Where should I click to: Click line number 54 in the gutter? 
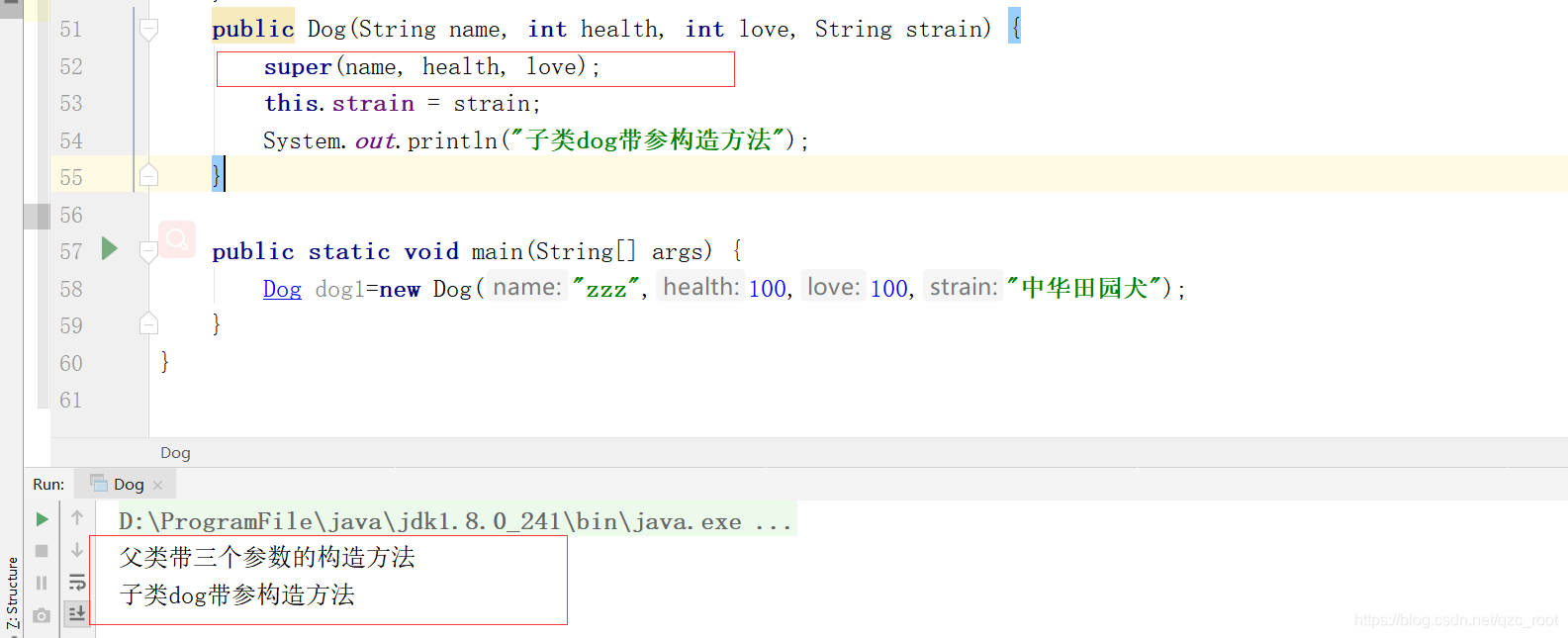(x=71, y=140)
